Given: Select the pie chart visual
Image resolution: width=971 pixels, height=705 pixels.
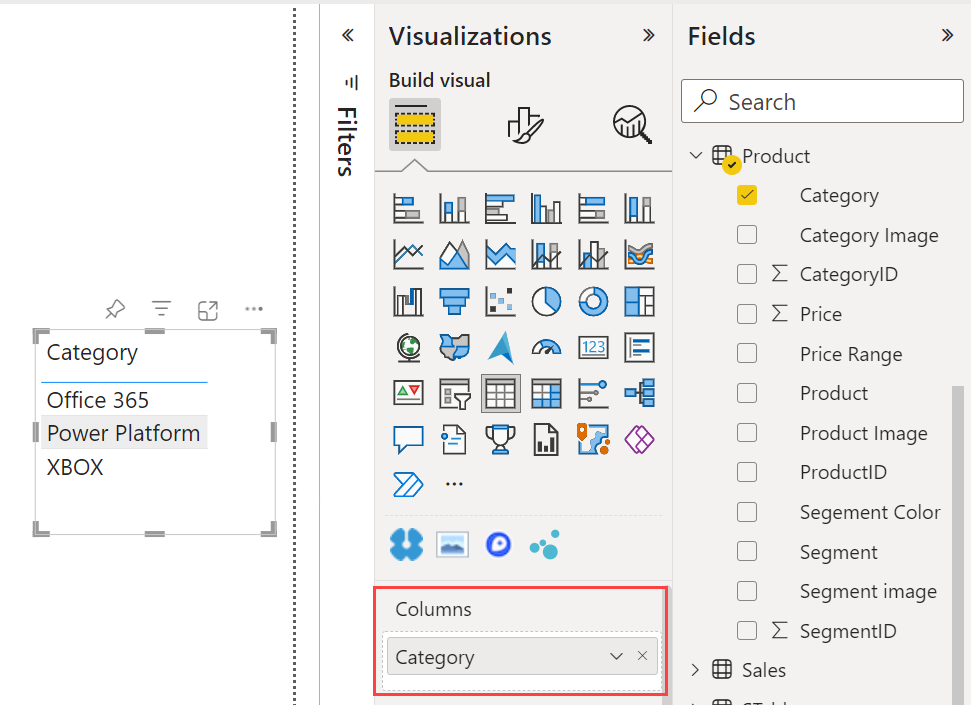Looking at the screenshot, I should pos(546,301).
